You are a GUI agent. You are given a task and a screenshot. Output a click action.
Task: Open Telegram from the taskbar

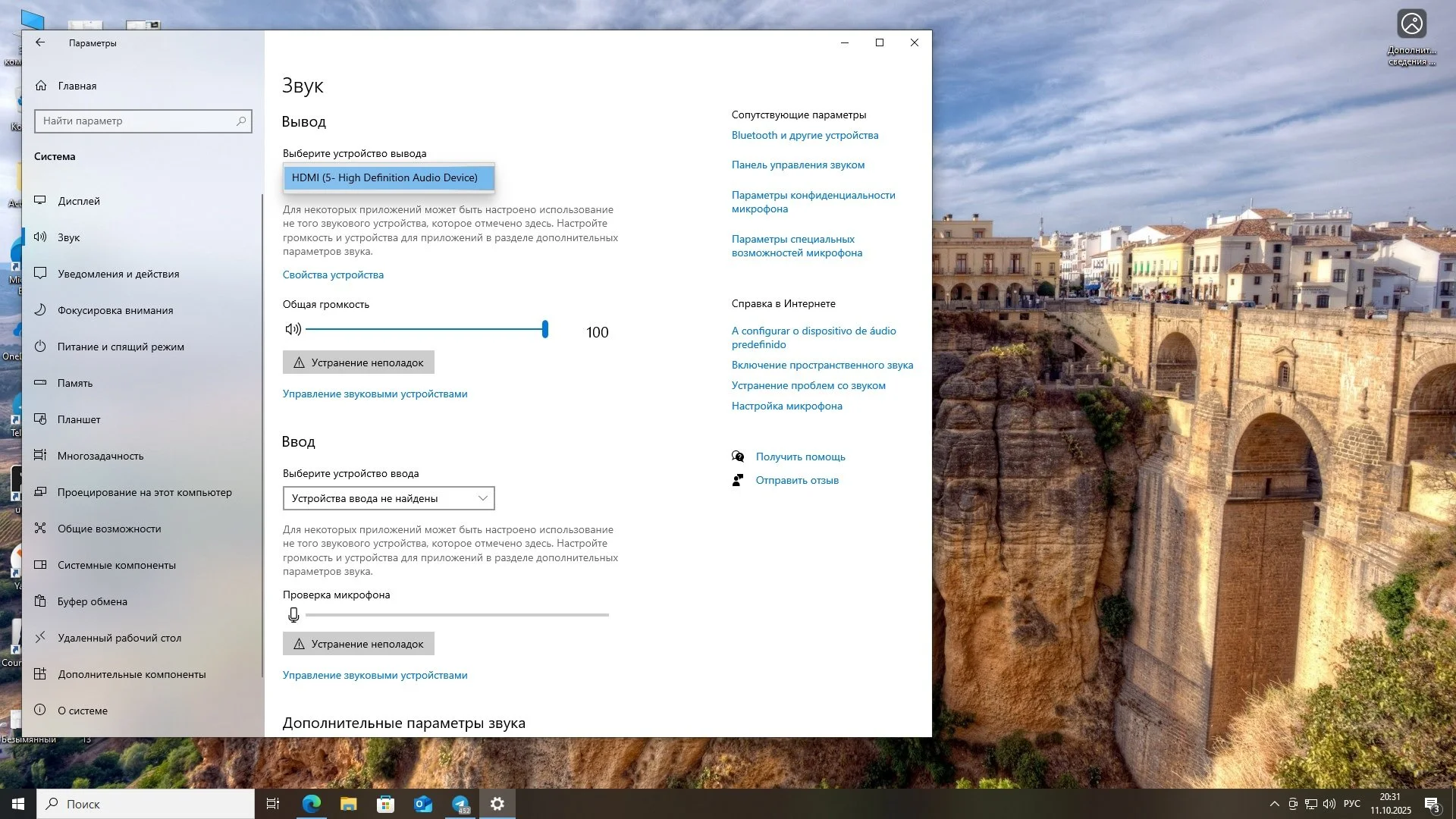click(x=460, y=804)
